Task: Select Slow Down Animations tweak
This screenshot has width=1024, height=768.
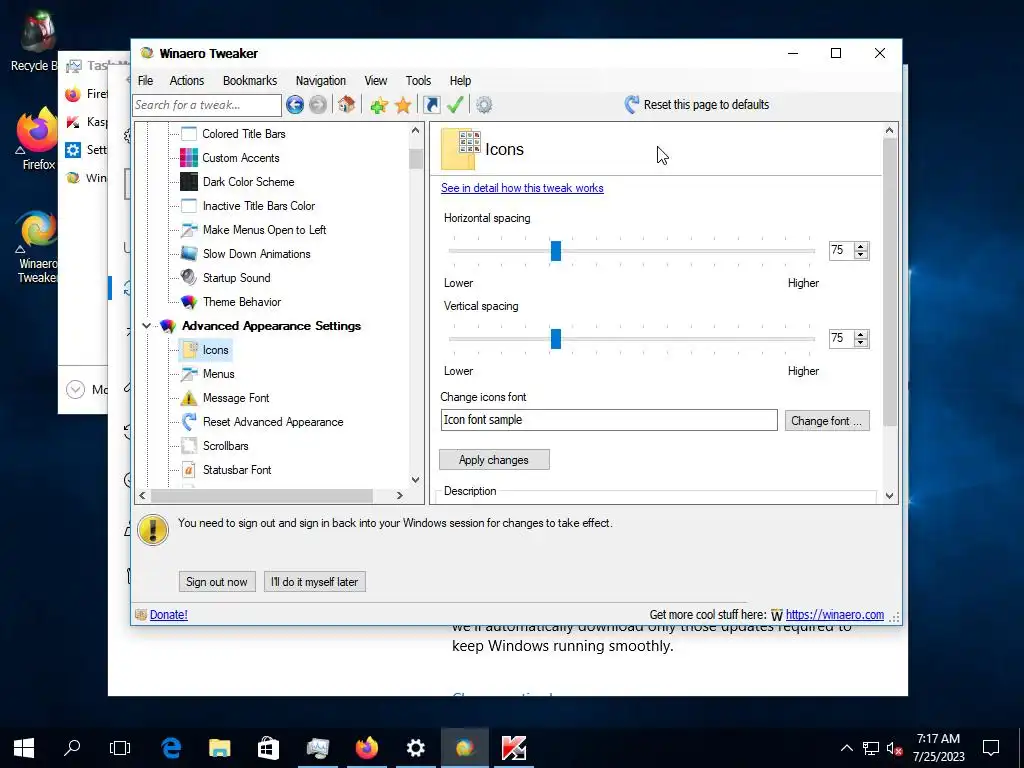Action: 256,254
